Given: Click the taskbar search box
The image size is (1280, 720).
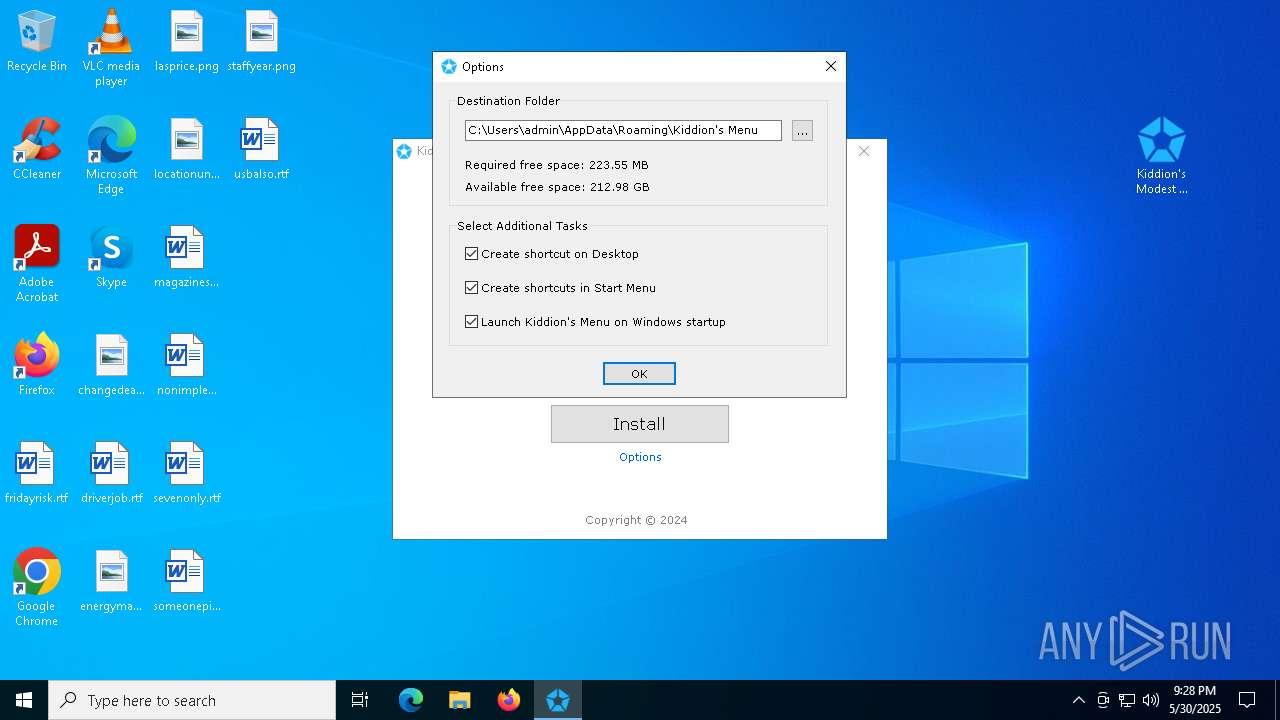Looking at the screenshot, I should point(192,700).
